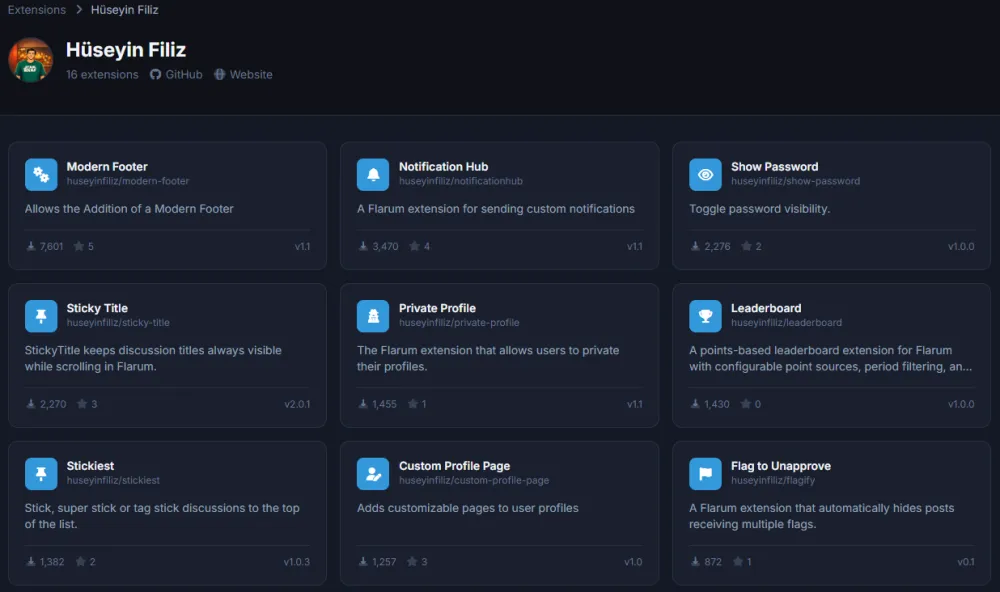The image size is (1000, 592).
Task: Open the Private Profile extension title
Action: point(437,308)
